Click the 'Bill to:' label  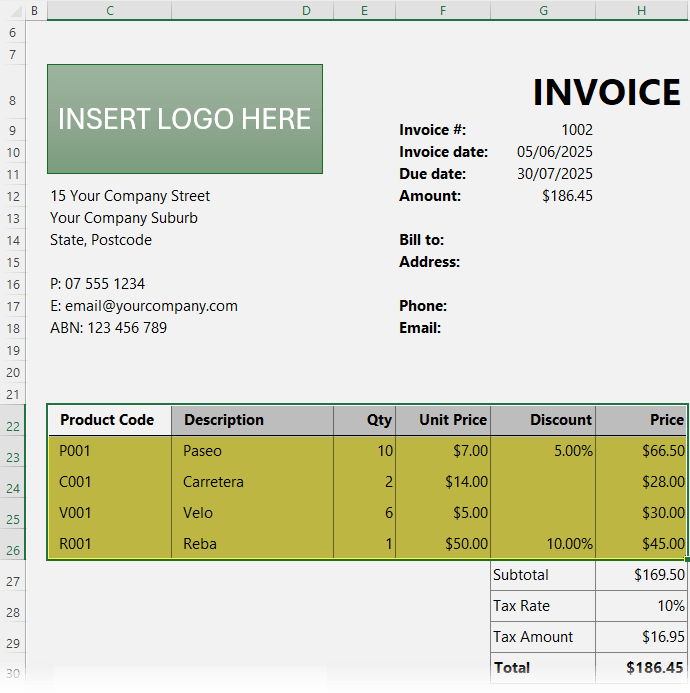421,240
